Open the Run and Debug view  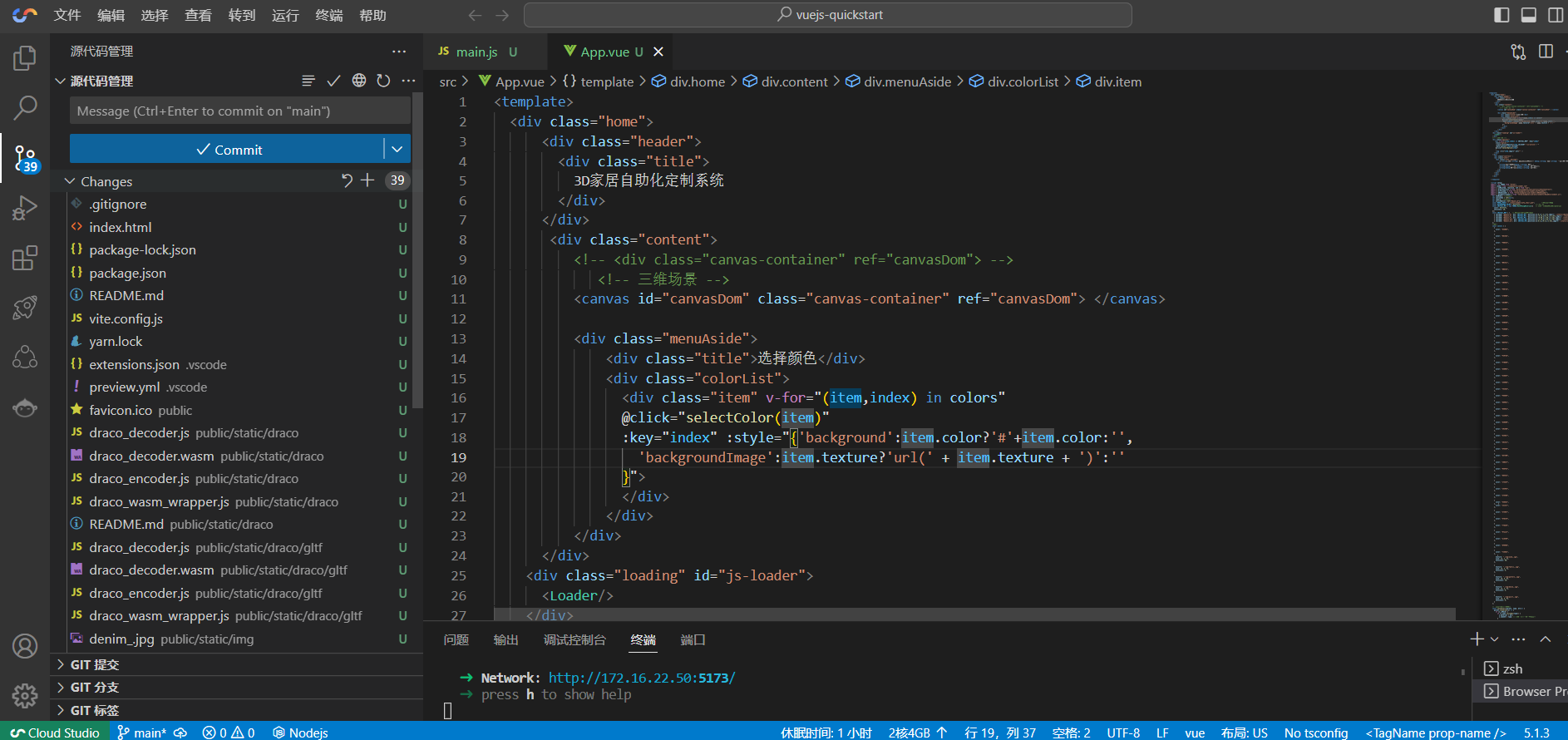[x=25, y=208]
